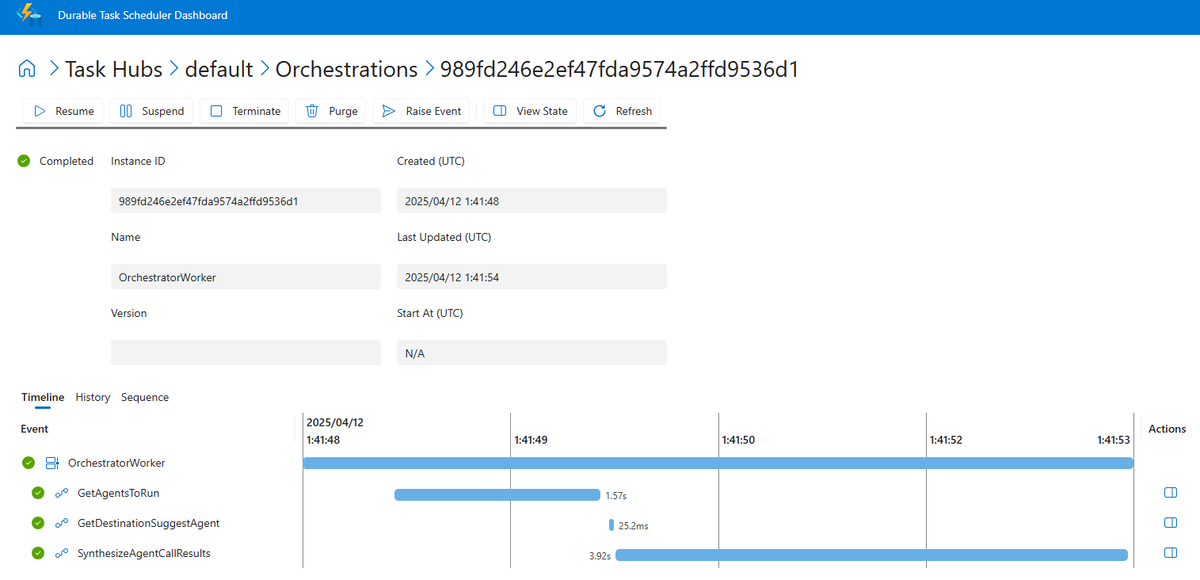
Task: Click the Raise Event button
Action: [x=422, y=111]
